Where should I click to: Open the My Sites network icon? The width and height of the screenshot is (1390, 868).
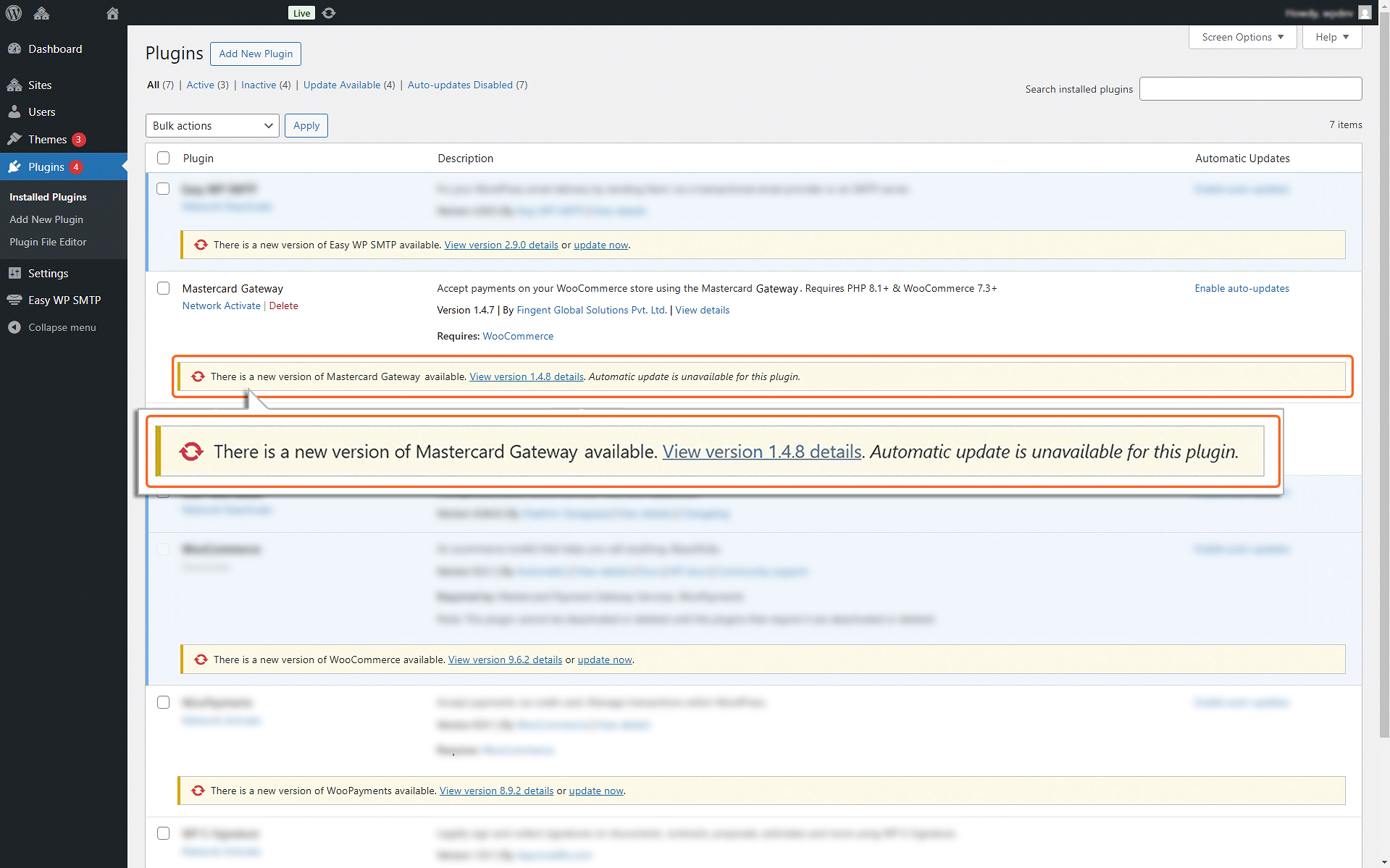tap(41, 13)
